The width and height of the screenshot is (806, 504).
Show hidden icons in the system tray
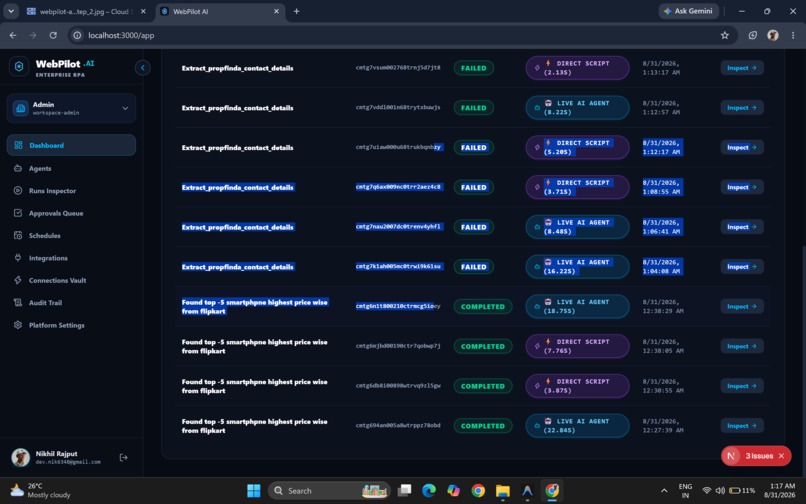pos(664,491)
